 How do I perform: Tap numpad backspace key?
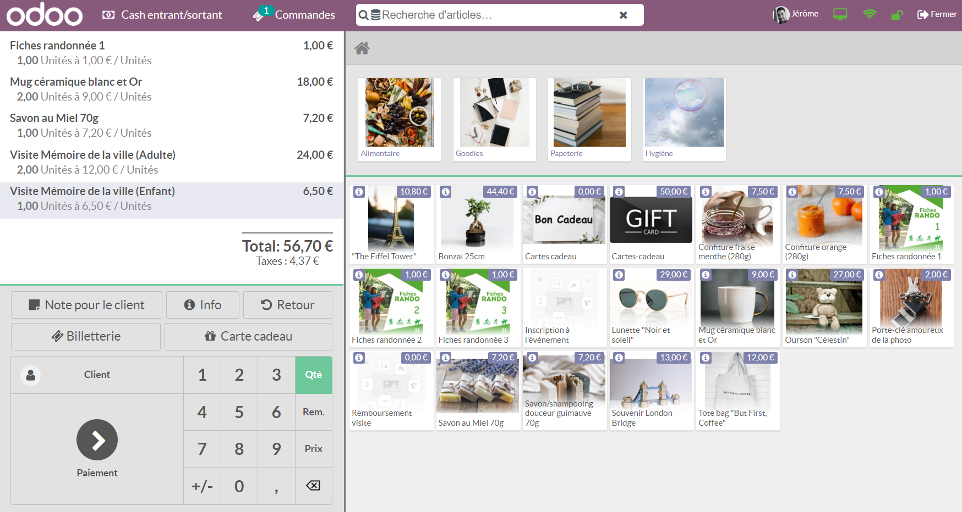(x=314, y=486)
